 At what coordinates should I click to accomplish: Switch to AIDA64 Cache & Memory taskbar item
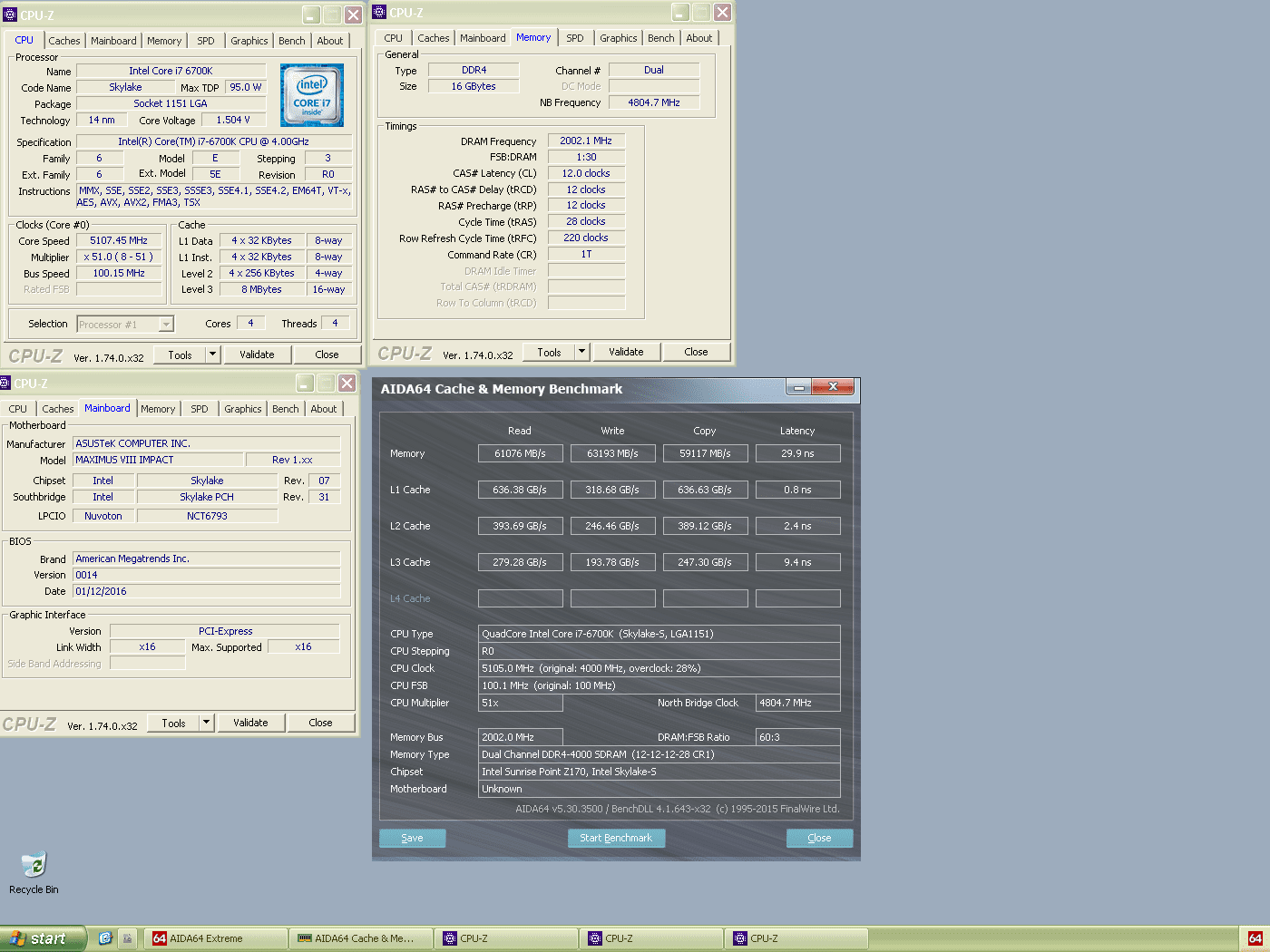(x=361, y=938)
